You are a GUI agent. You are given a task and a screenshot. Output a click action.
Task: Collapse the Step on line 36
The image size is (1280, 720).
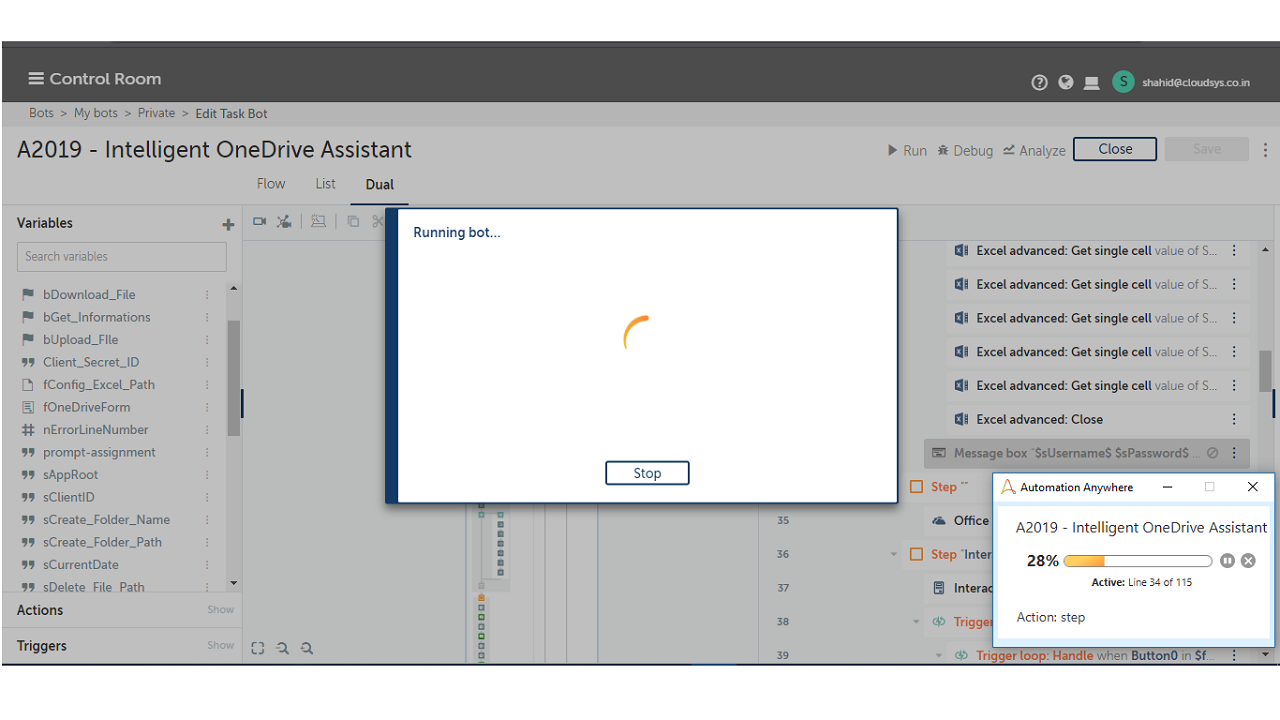point(894,554)
